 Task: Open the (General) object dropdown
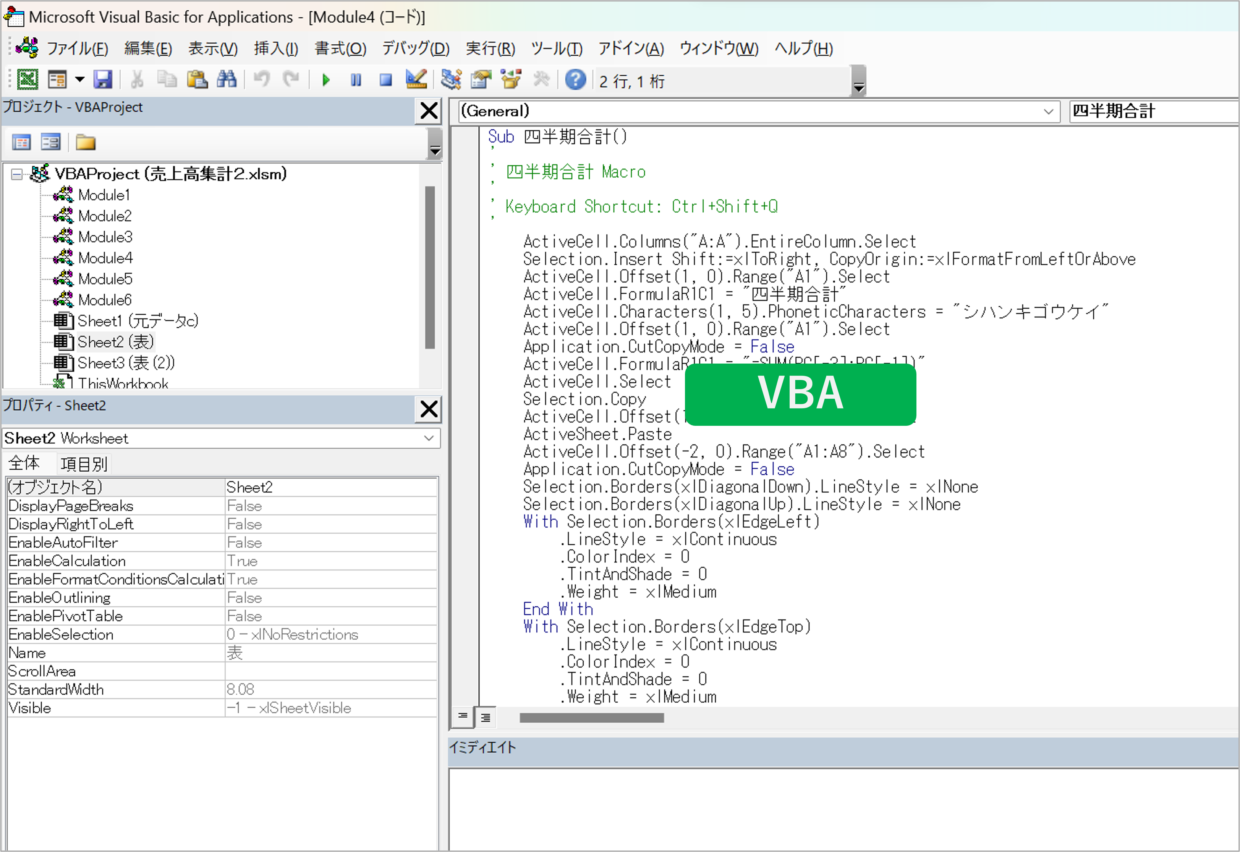coord(1049,111)
